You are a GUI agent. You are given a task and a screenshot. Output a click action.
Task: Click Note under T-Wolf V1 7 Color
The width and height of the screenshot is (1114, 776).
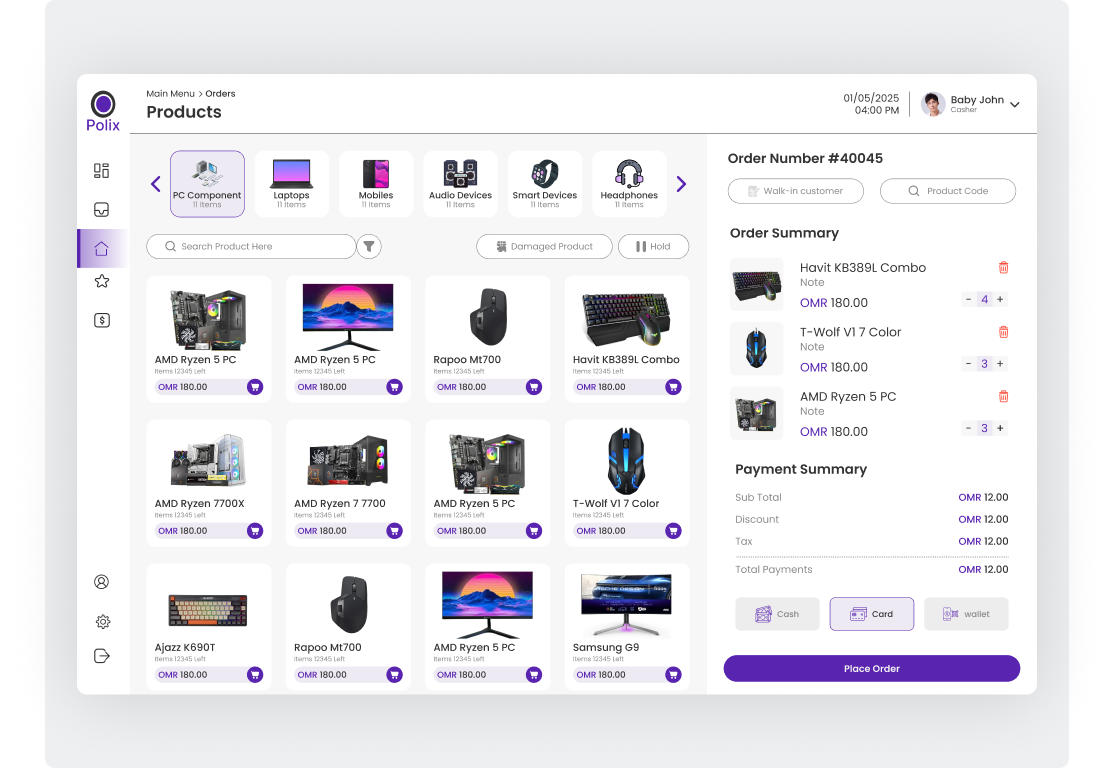(x=812, y=347)
